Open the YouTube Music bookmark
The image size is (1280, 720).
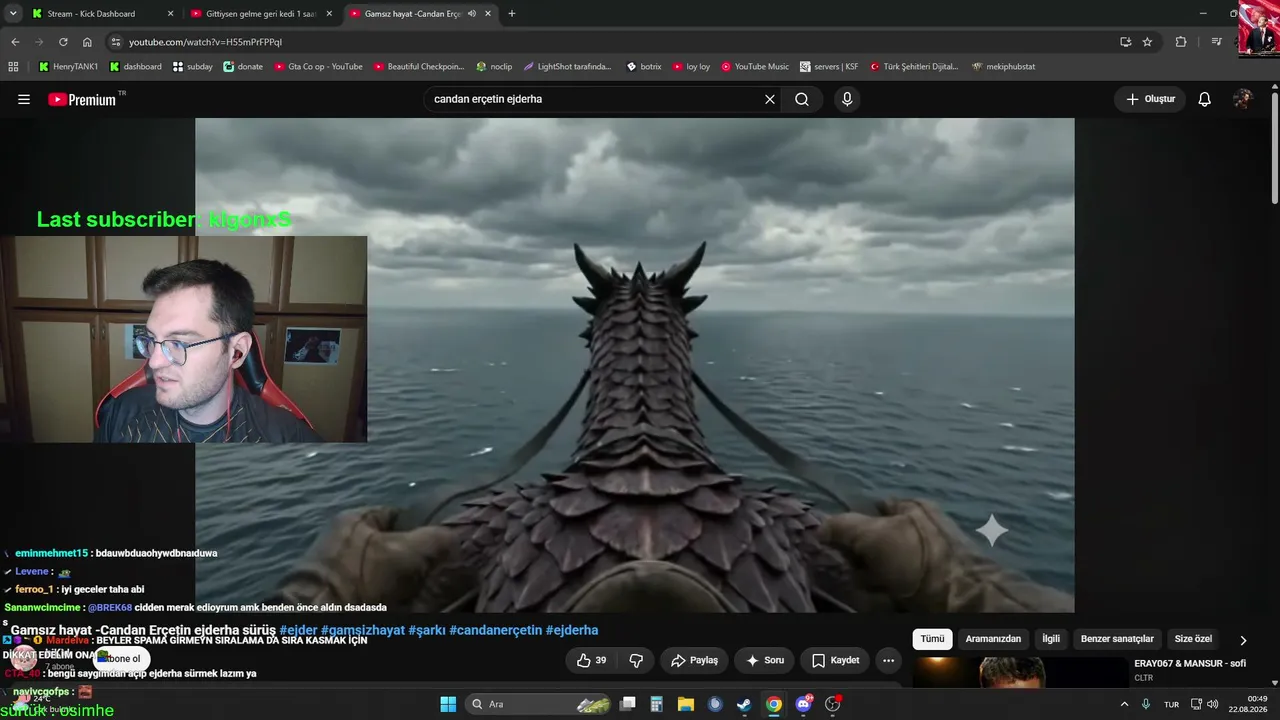(x=755, y=67)
